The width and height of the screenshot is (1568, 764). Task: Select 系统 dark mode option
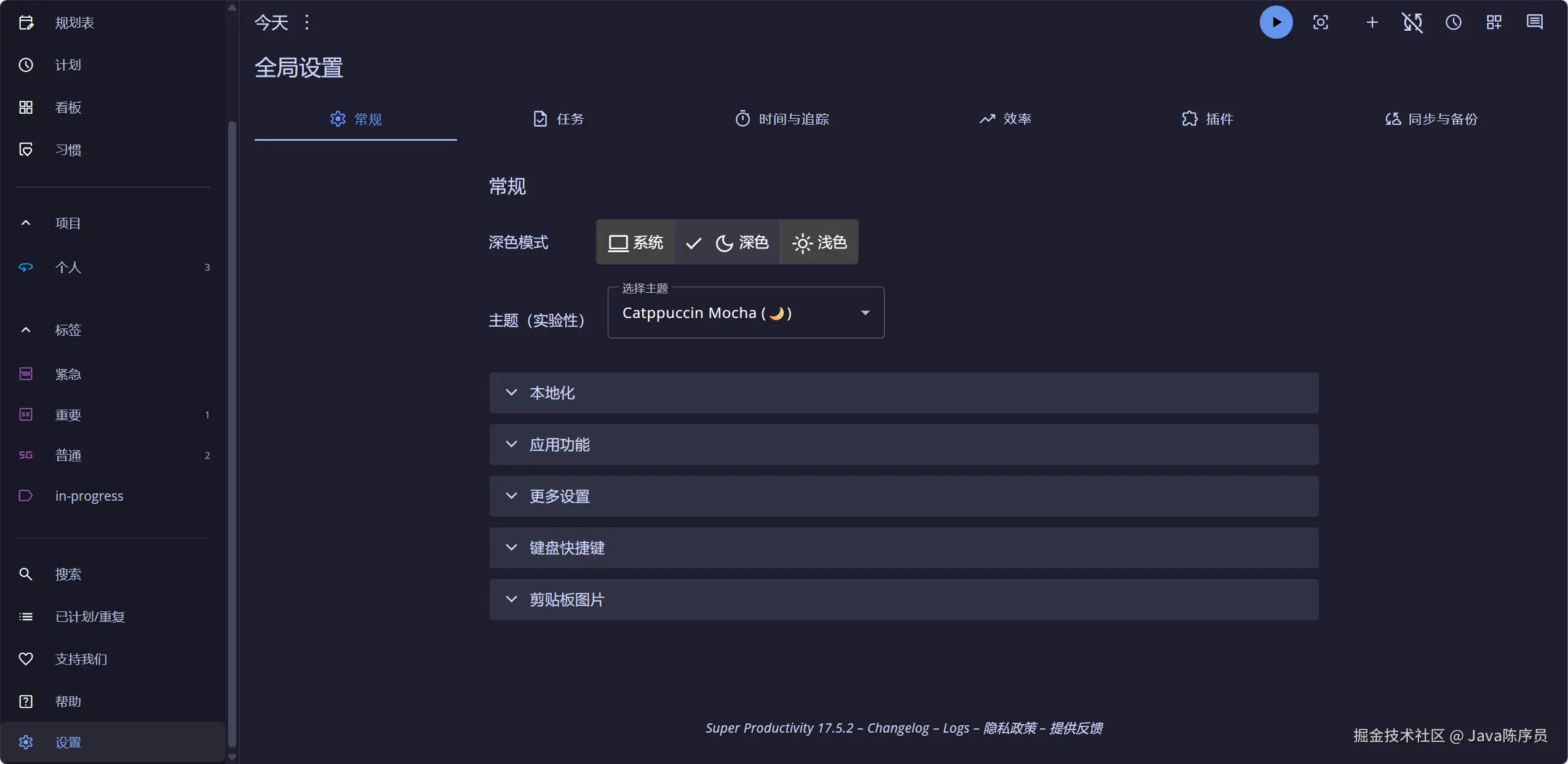(635, 242)
